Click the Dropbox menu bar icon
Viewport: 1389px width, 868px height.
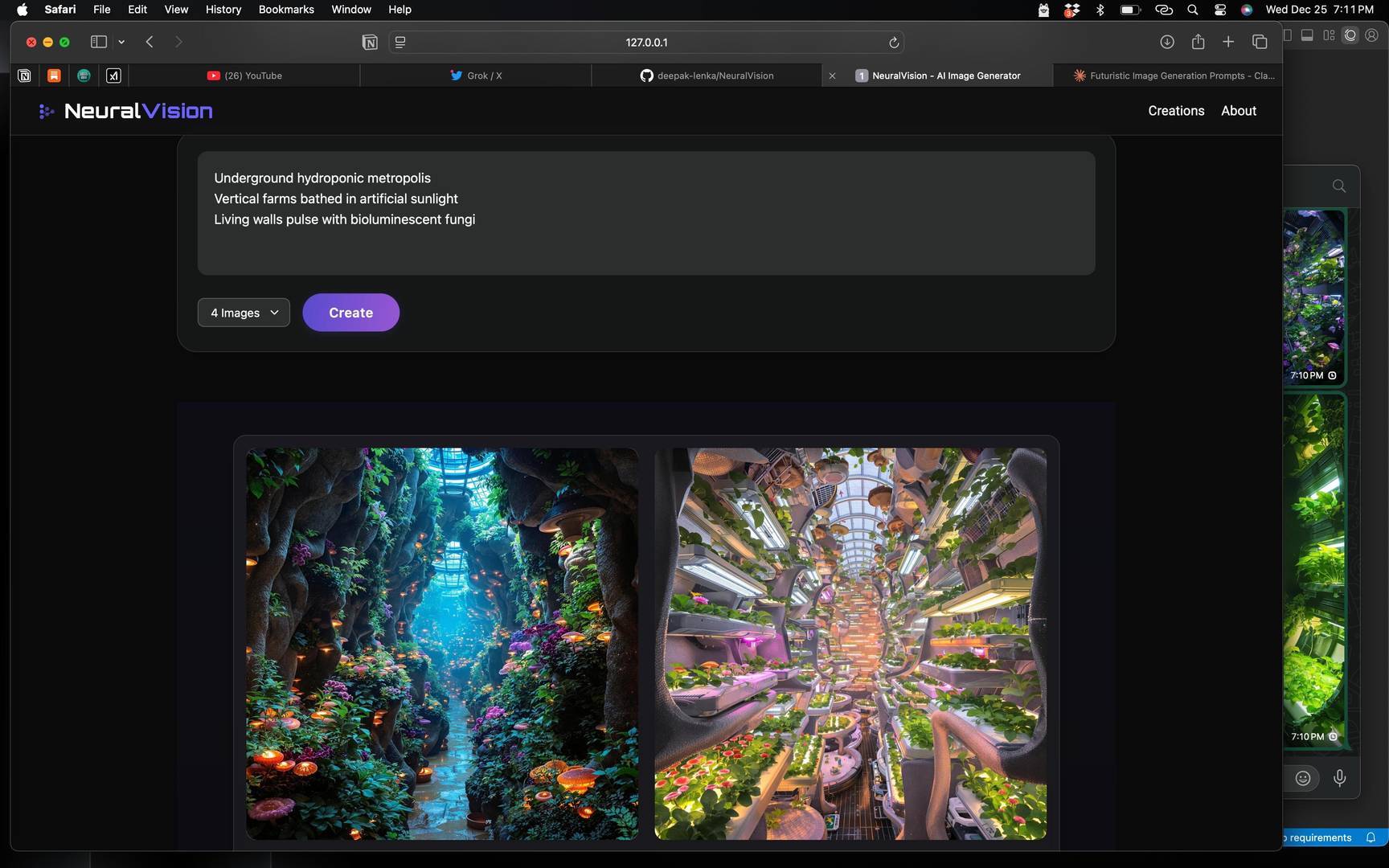[x=1071, y=10]
